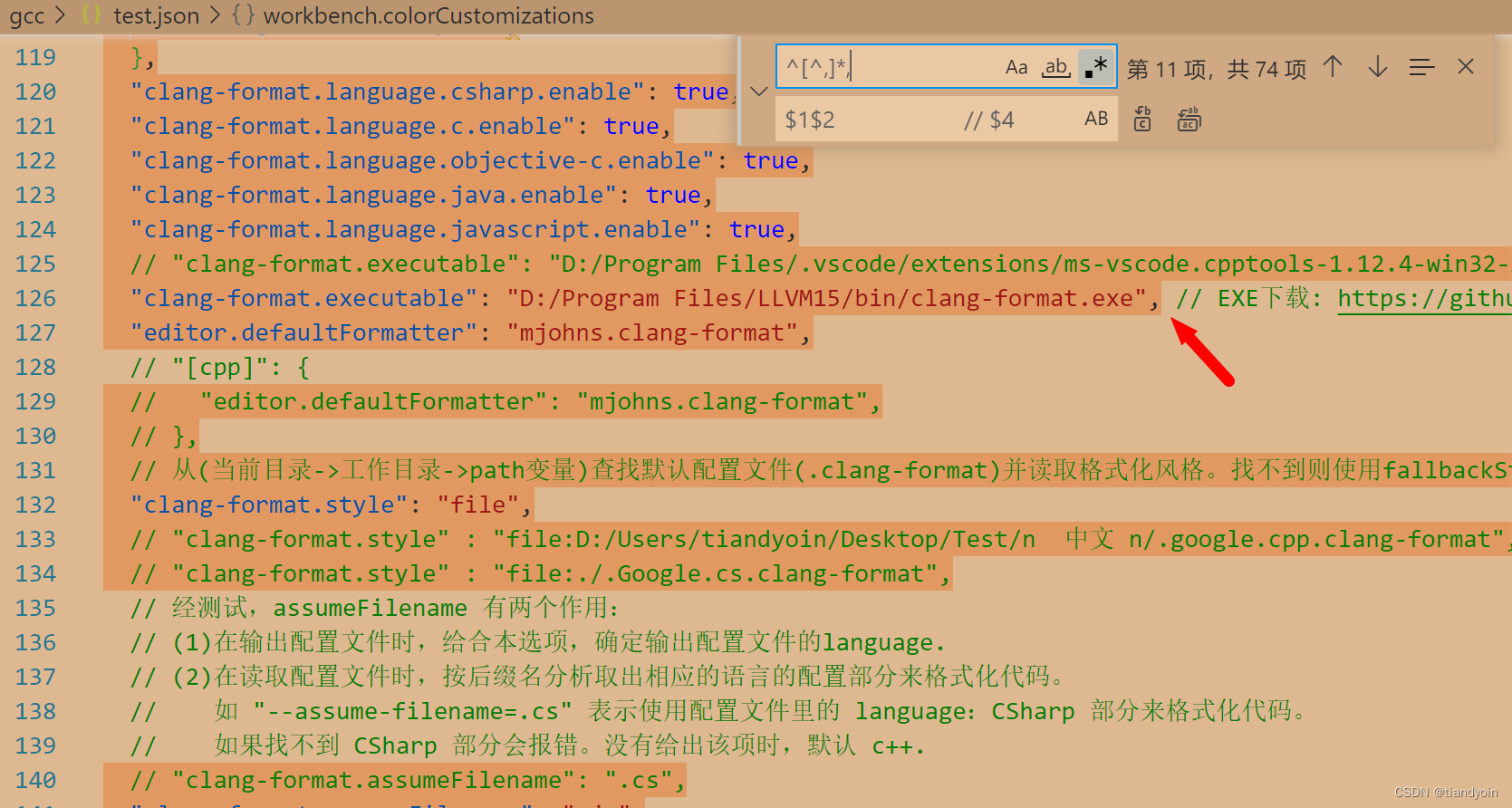Click "editor.defaultFormatter" key on line 127
1512x808 pixels.
click(x=303, y=332)
